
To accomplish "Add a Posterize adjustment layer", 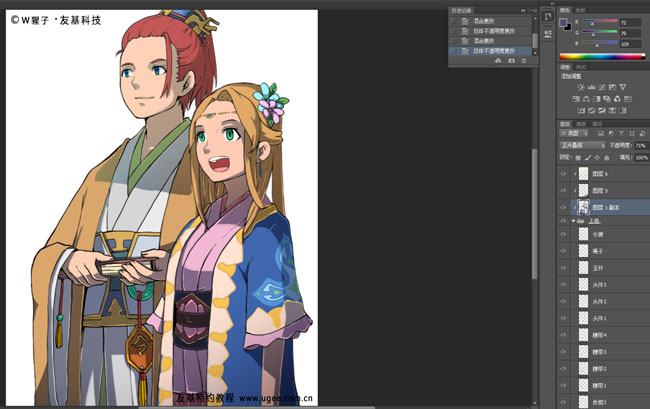I will tap(592, 110).
